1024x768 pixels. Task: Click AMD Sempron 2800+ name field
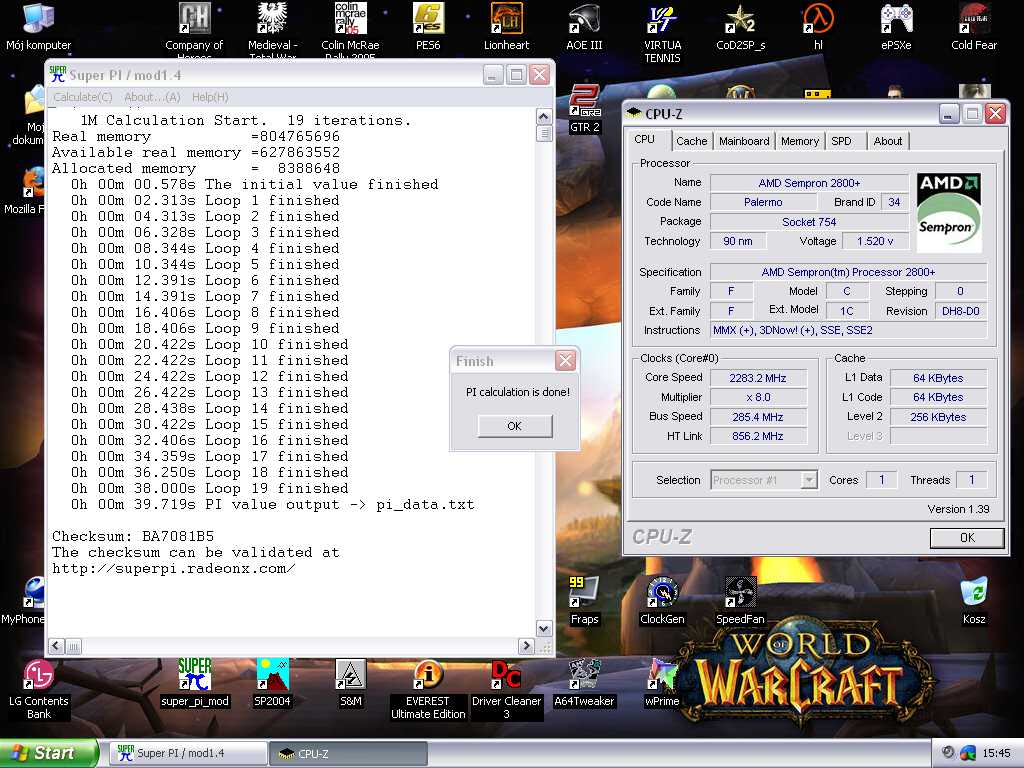coord(809,184)
